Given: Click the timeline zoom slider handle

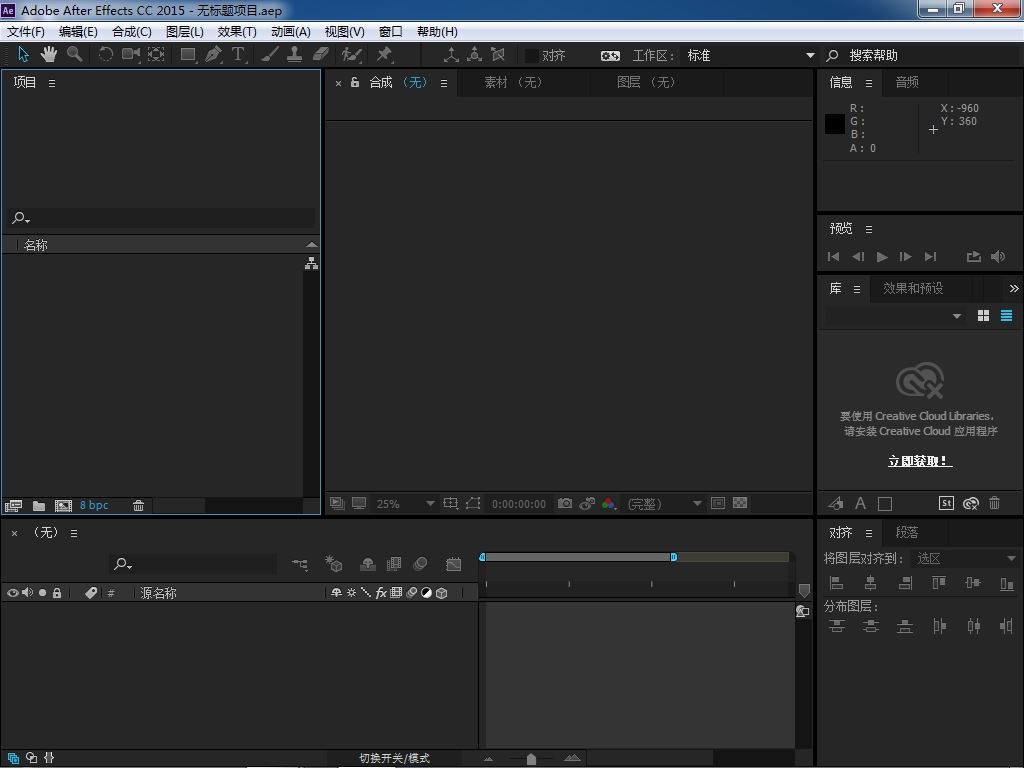Looking at the screenshot, I should tap(531, 758).
